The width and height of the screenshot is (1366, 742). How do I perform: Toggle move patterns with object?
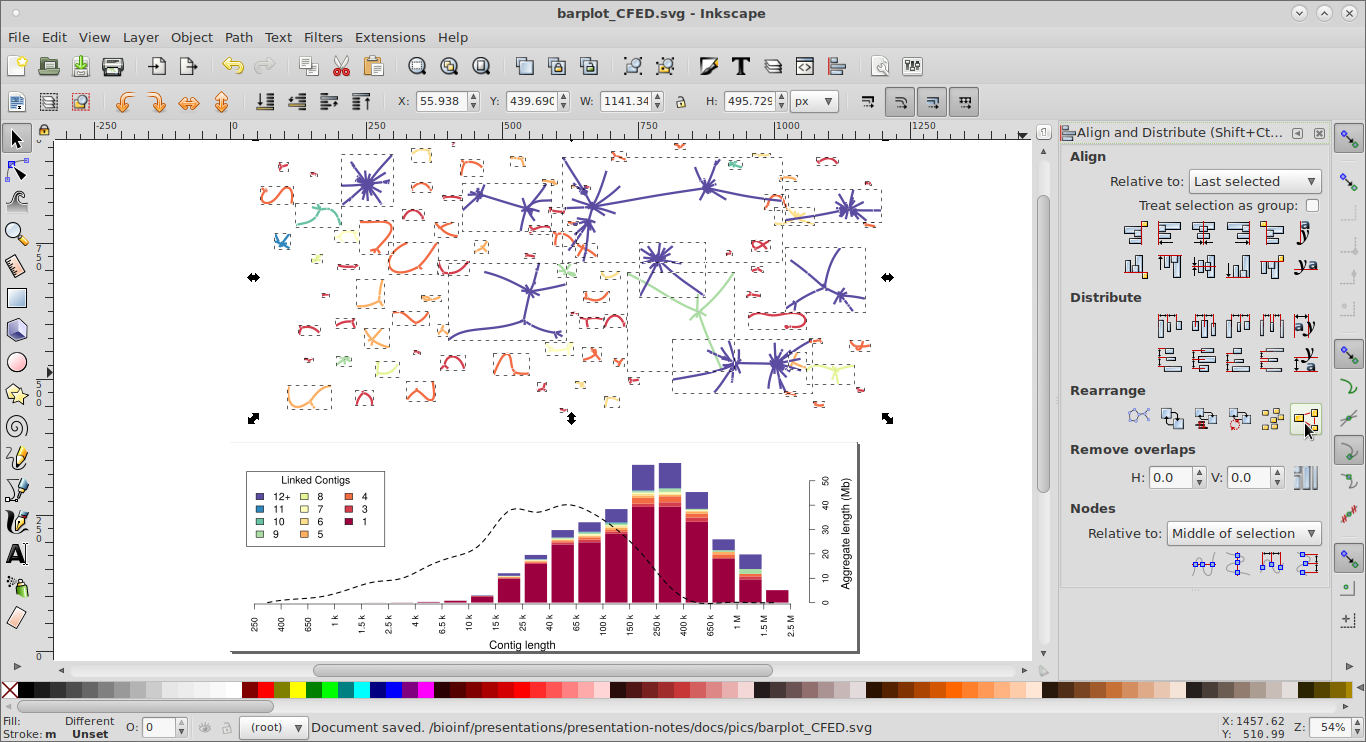[964, 102]
